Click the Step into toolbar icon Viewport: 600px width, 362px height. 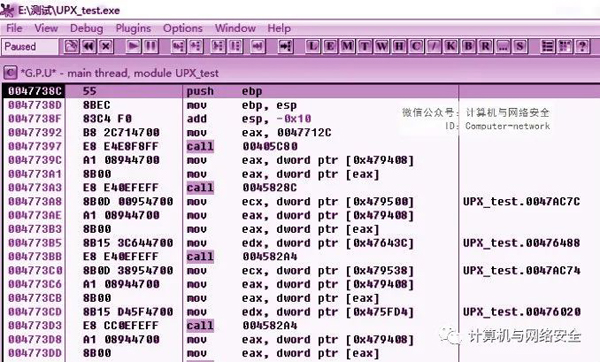click(178, 47)
